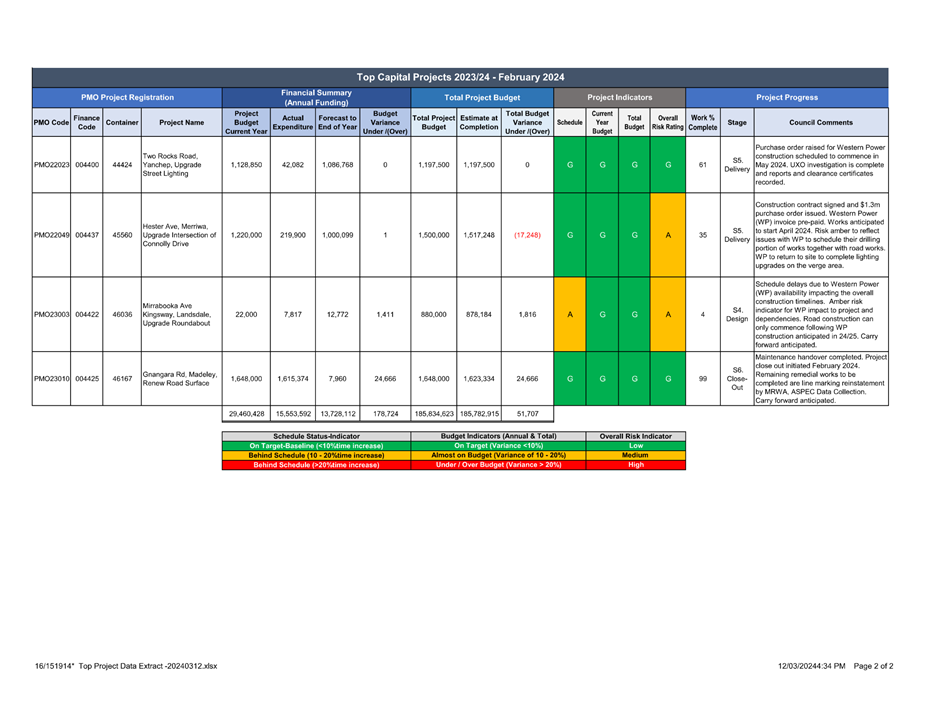Screen dimensions: 925x702
Task: Click estimate at completion value '878,184'
Action: tap(479, 315)
